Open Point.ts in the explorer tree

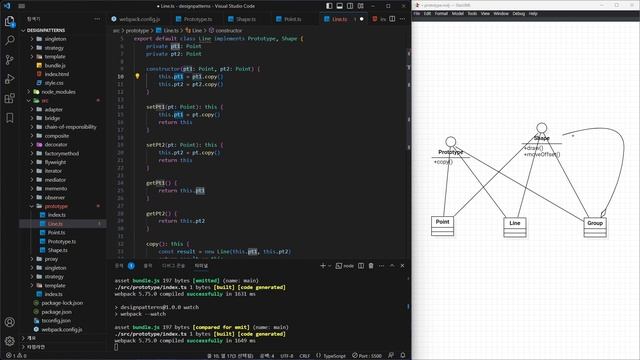click(x=56, y=233)
